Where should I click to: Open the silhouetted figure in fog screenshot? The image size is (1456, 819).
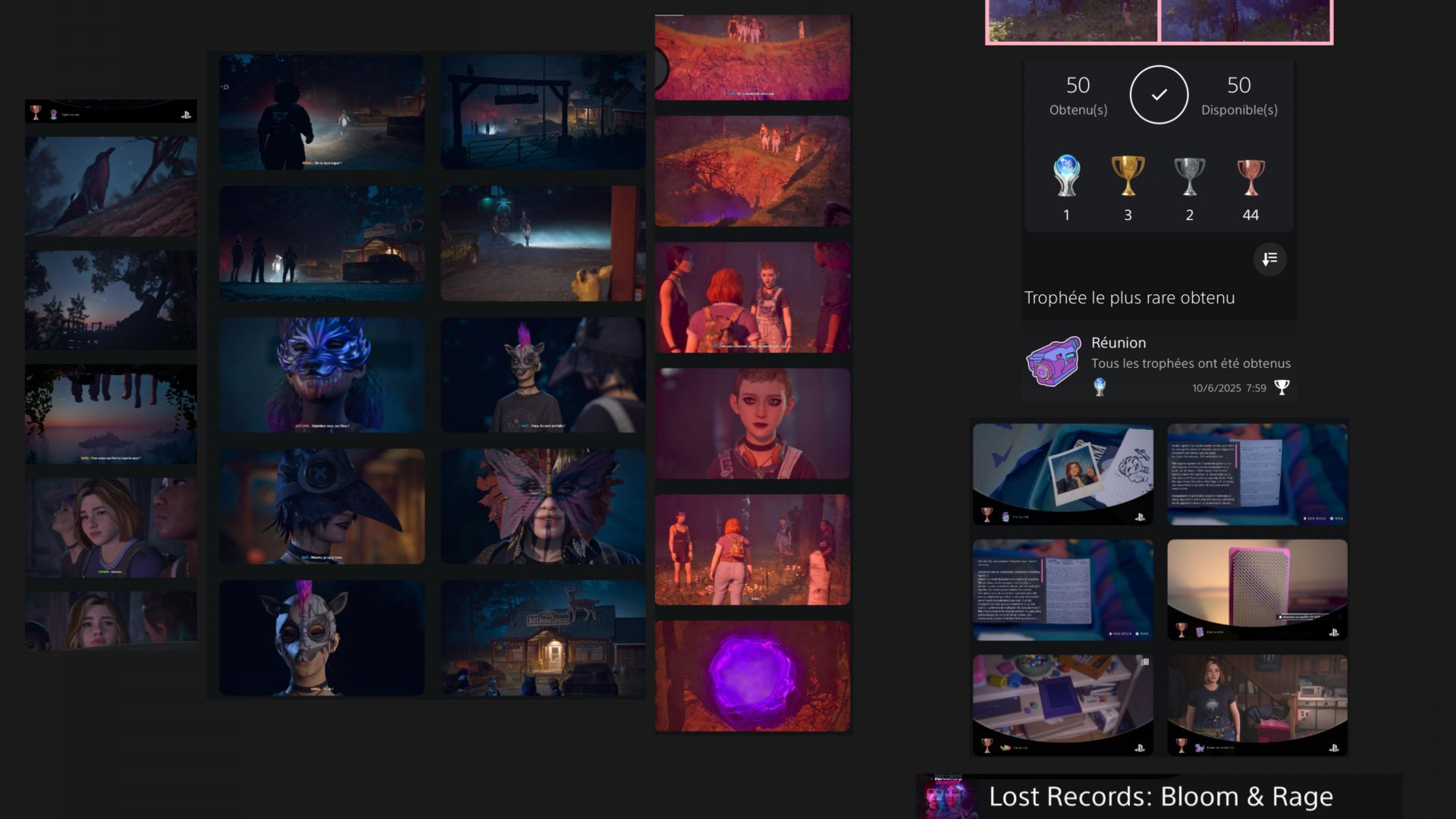click(x=322, y=111)
